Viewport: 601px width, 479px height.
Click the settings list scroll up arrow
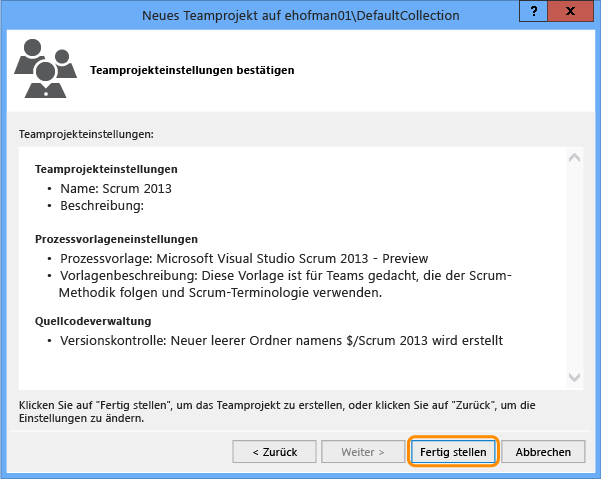click(x=574, y=157)
